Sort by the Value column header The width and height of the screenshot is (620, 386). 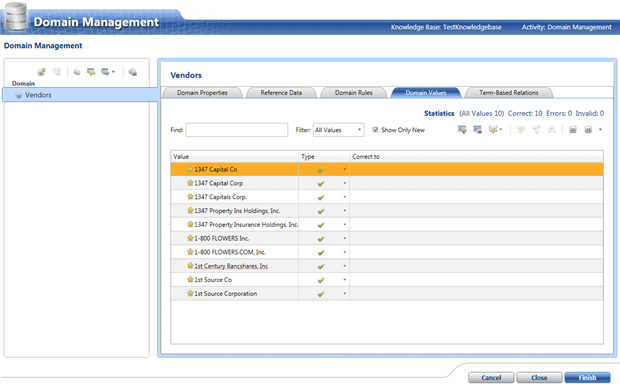[234, 157]
